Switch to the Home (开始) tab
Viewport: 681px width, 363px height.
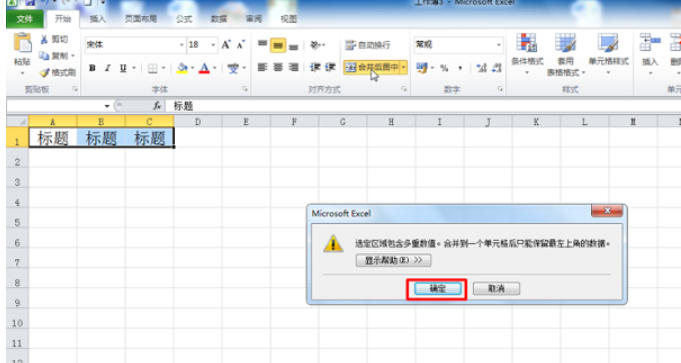[63, 19]
